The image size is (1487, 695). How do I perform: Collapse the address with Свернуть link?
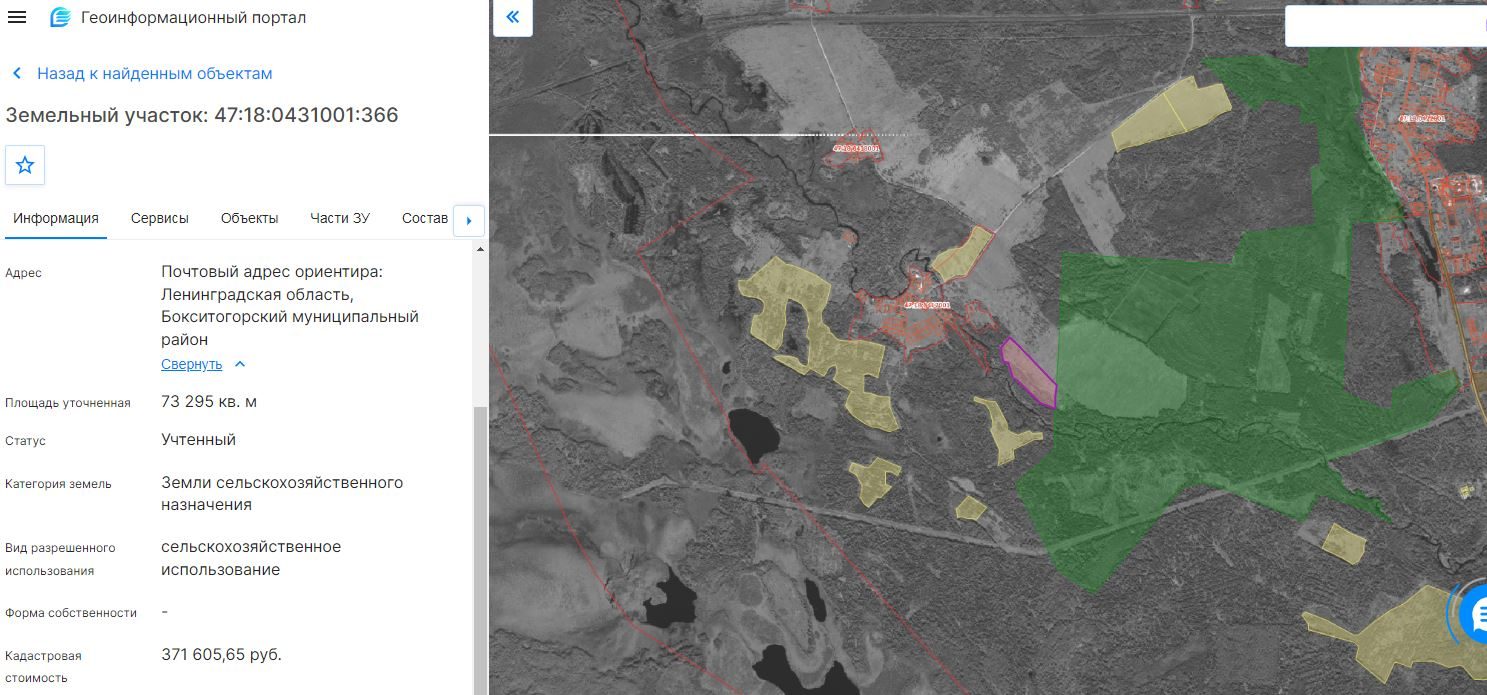click(x=203, y=364)
